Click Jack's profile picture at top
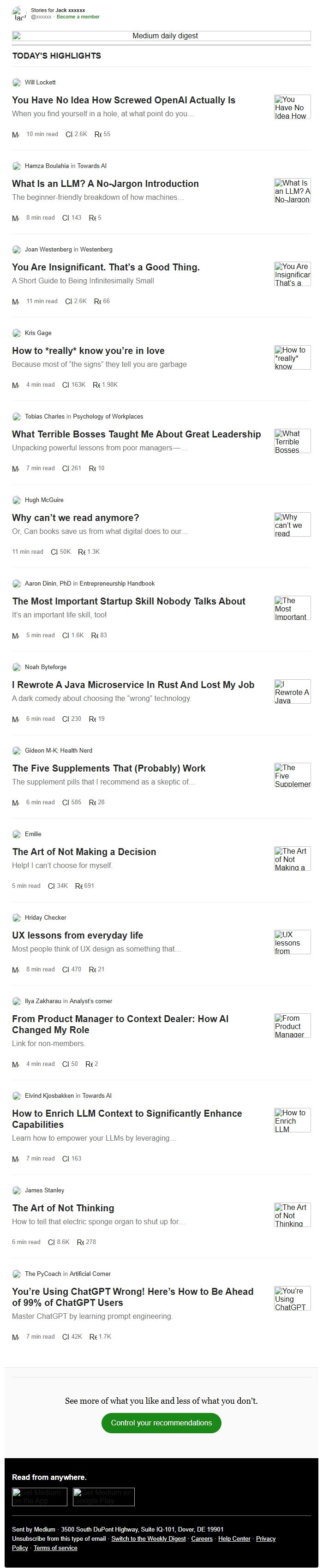323x1568 pixels. [19, 13]
